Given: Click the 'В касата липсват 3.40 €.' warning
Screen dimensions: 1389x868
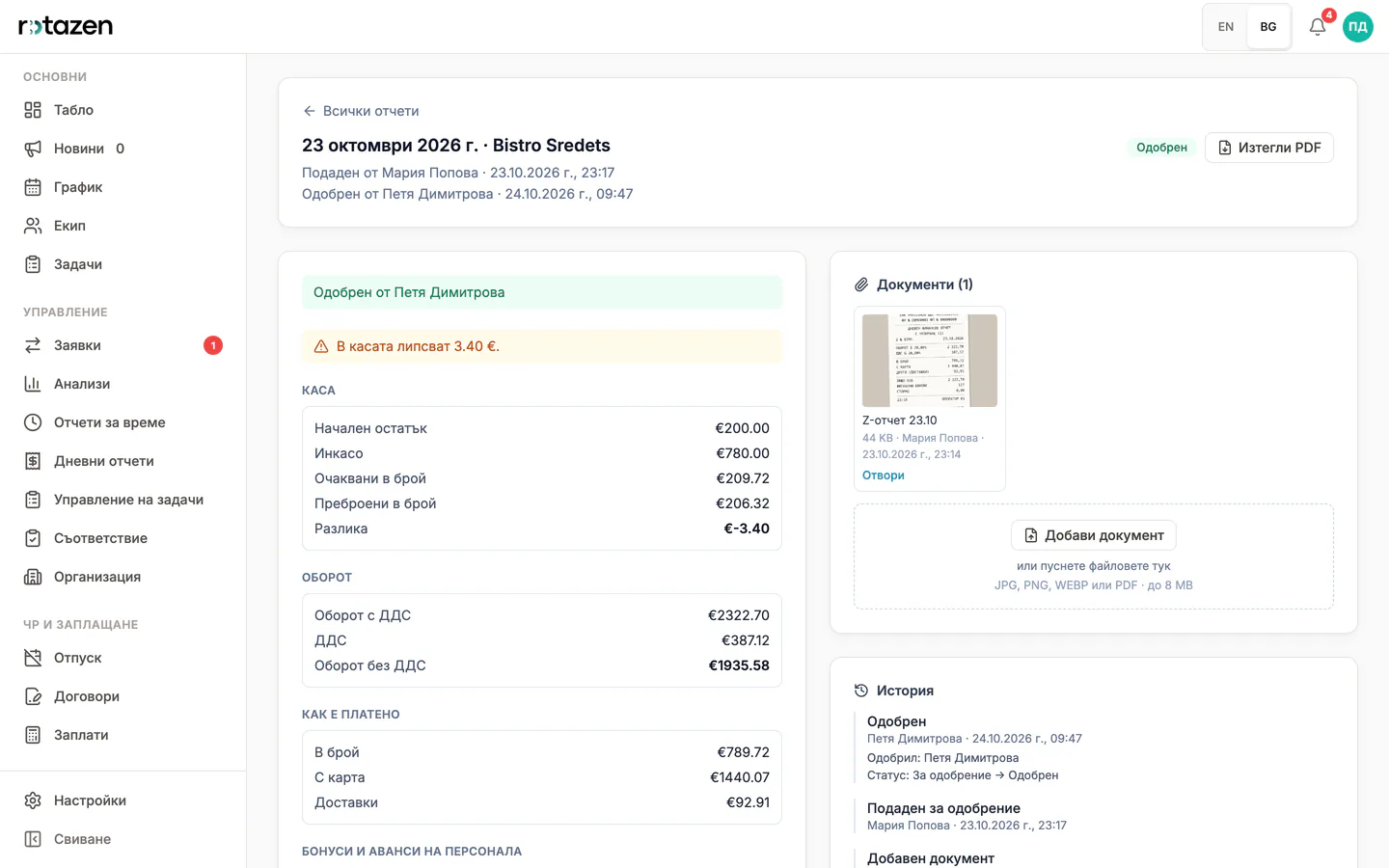Looking at the screenshot, I should (x=542, y=346).
